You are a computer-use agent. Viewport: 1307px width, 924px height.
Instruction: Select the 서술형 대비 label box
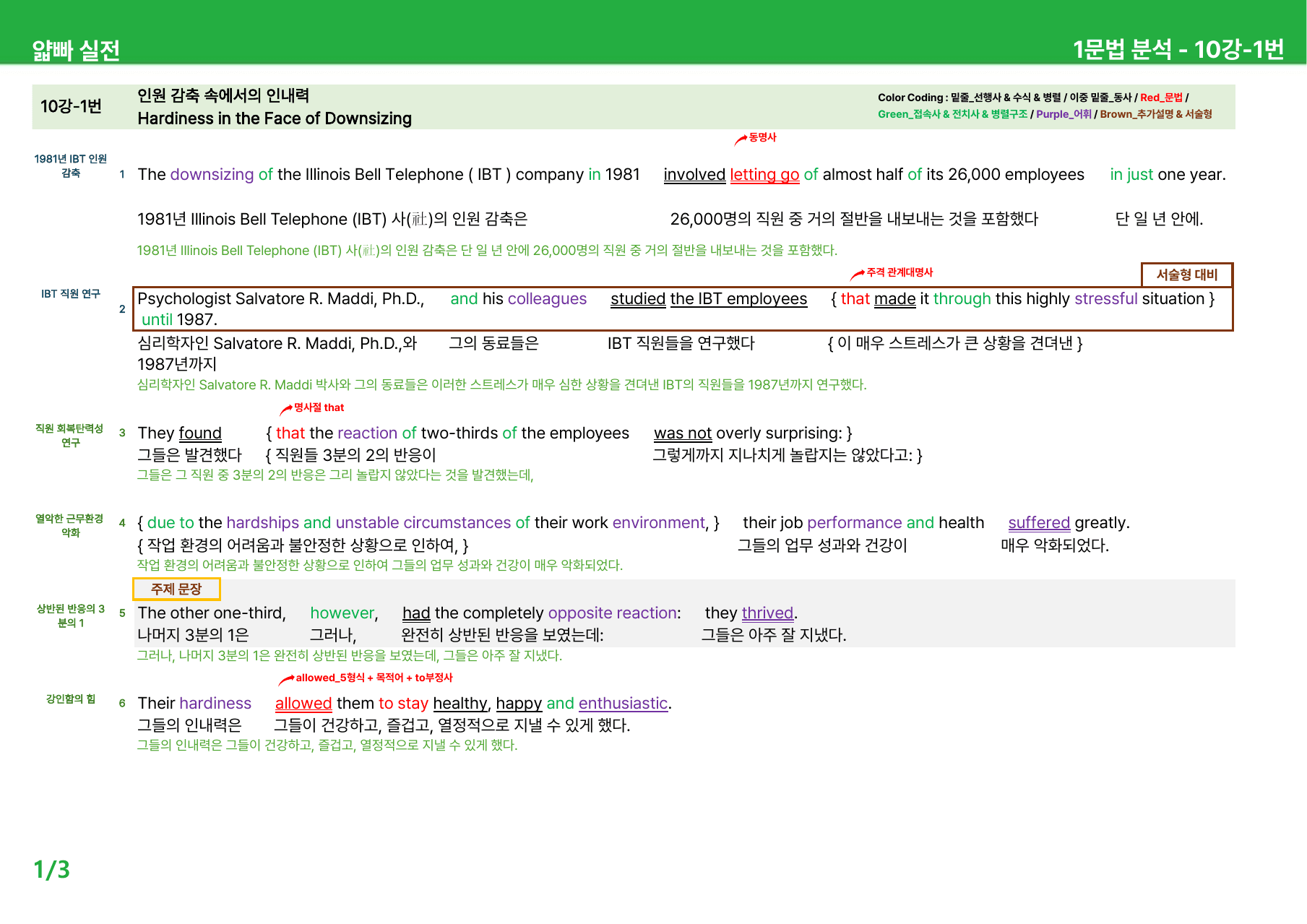1187,275
